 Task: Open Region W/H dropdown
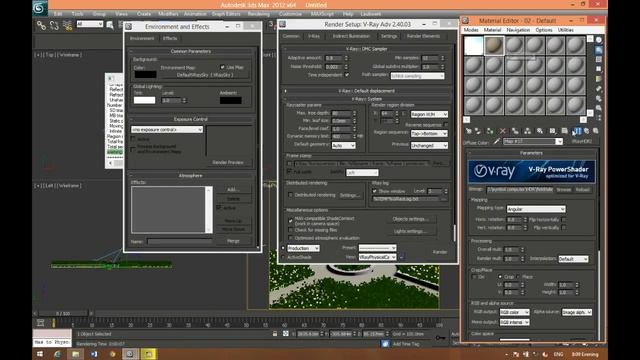click(429, 114)
